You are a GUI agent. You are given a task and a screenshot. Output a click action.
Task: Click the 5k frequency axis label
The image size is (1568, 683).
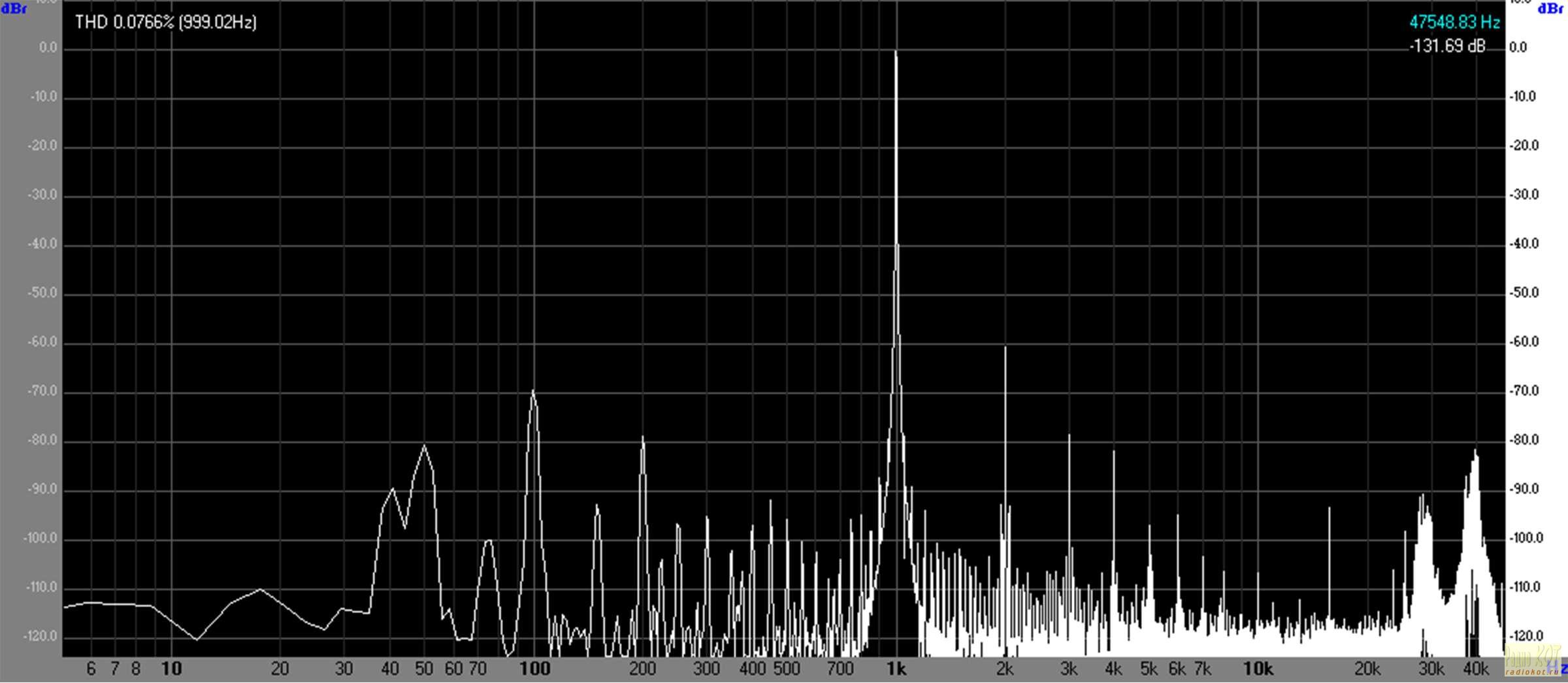pyautogui.click(x=1149, y=669)
